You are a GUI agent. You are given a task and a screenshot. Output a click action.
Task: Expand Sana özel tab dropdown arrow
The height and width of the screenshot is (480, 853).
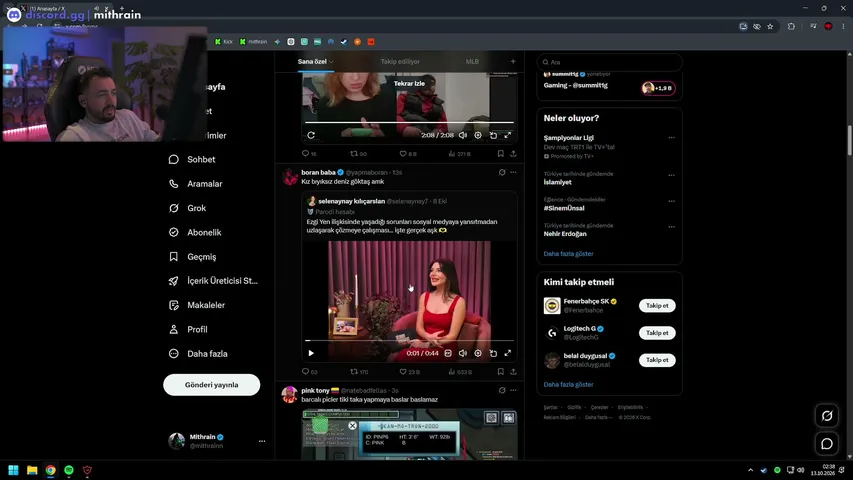pos(331,62)
